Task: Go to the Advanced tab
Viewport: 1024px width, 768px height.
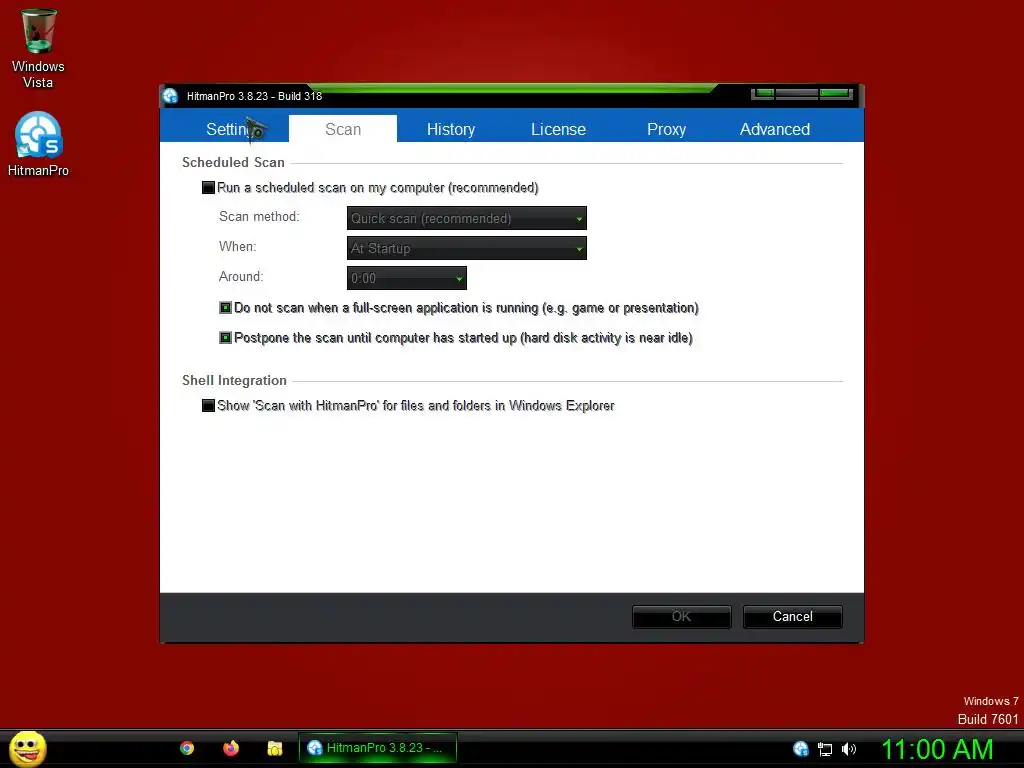Action: click(x=775, y=129)
